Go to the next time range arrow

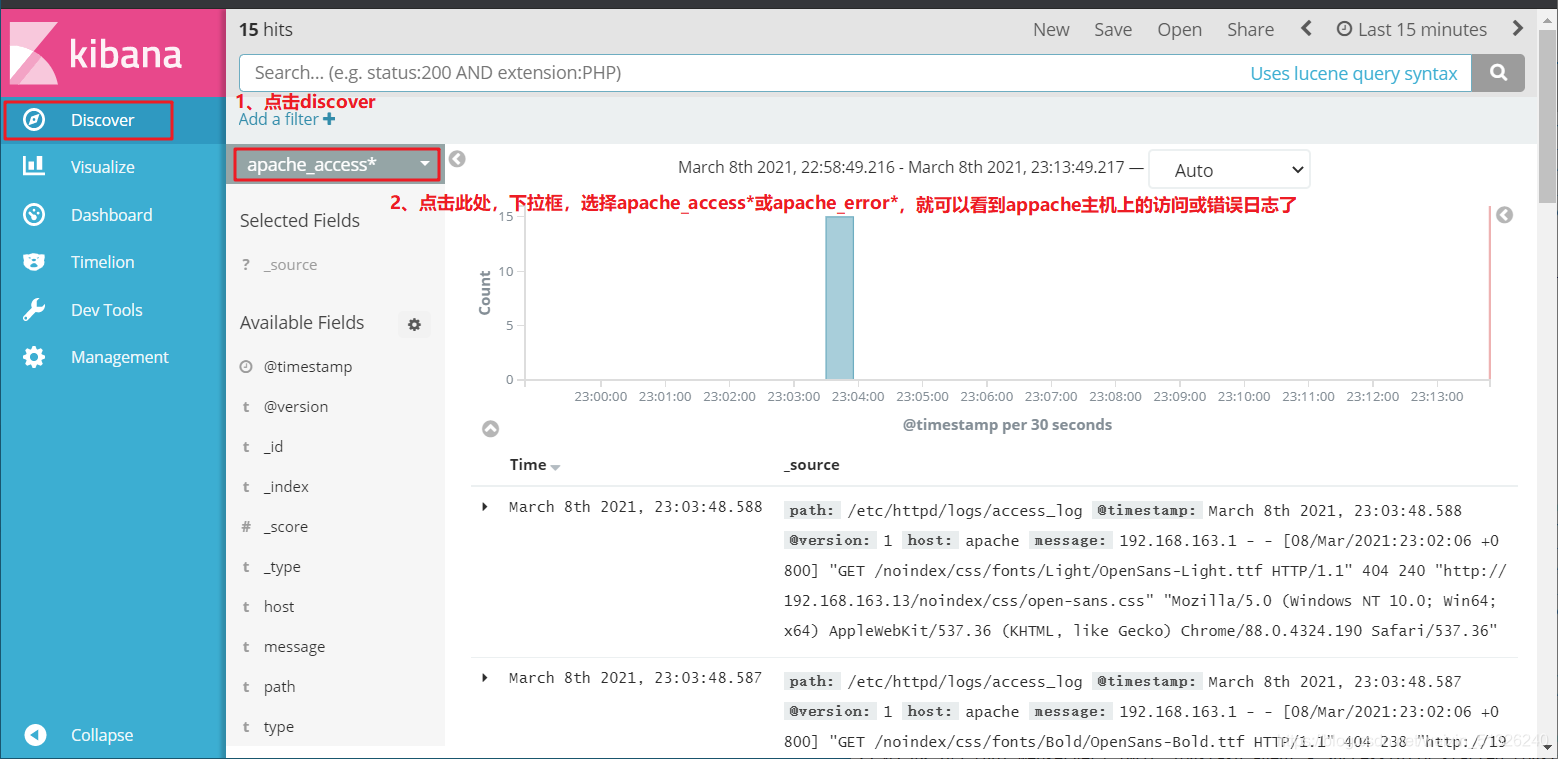click(1518, 29)
